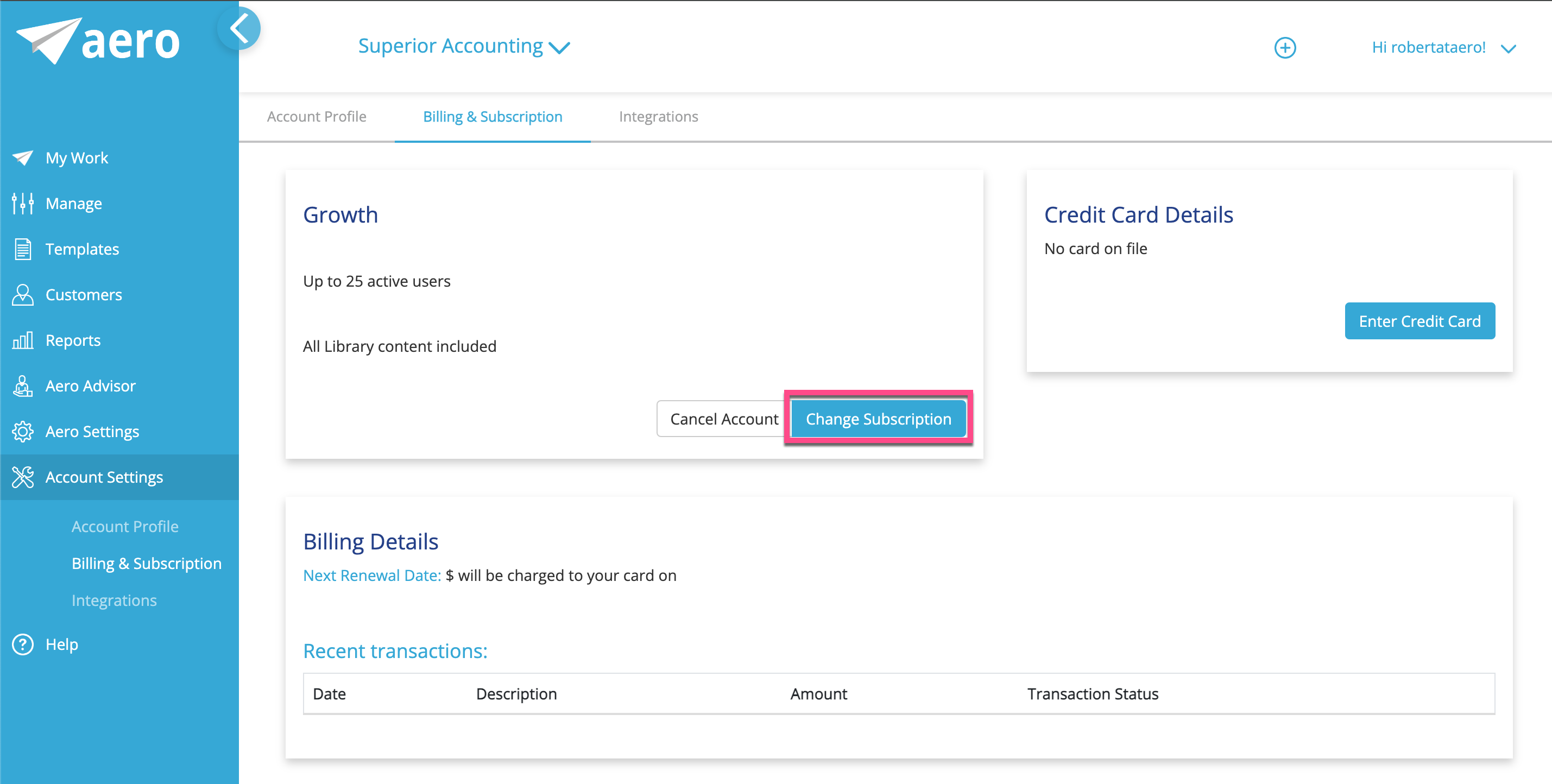Open Integrations sidebar sub-item
This screenshot has width=1552, height=784.
coord(115,600)
